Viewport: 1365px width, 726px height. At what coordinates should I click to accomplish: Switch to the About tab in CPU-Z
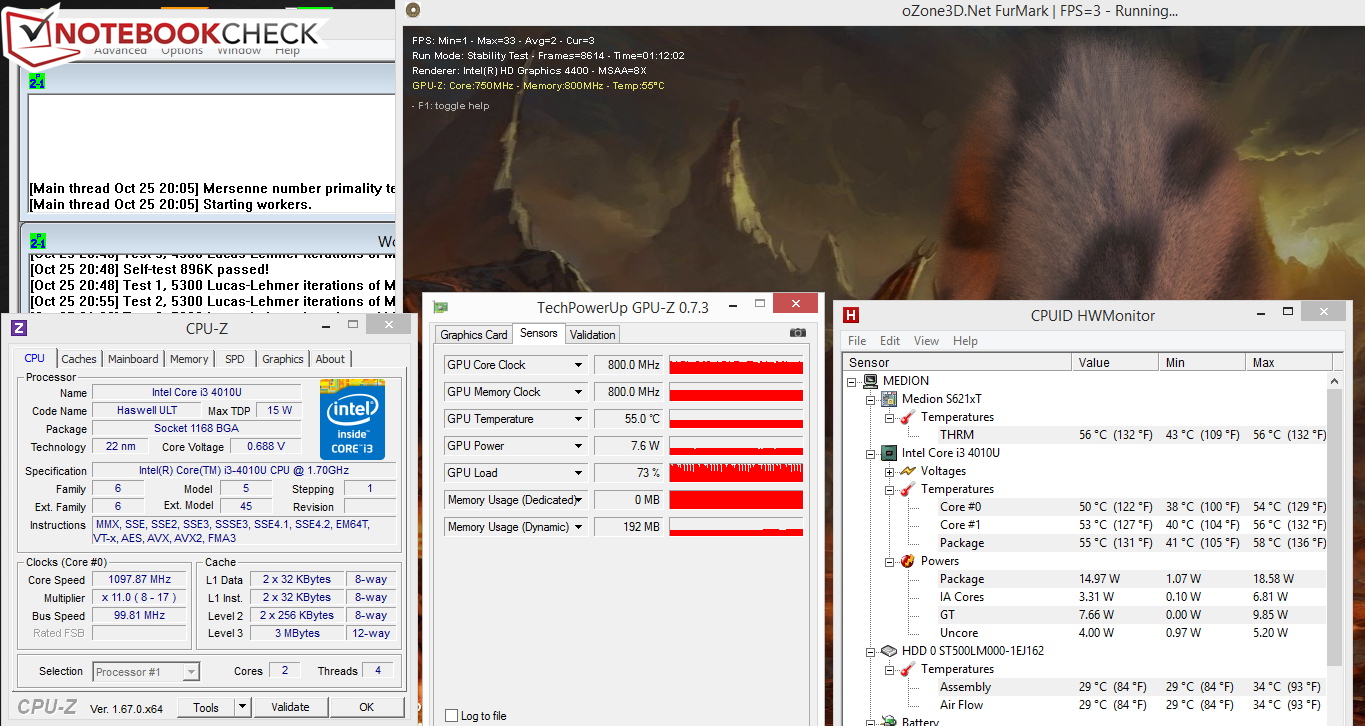coord(330,359)
